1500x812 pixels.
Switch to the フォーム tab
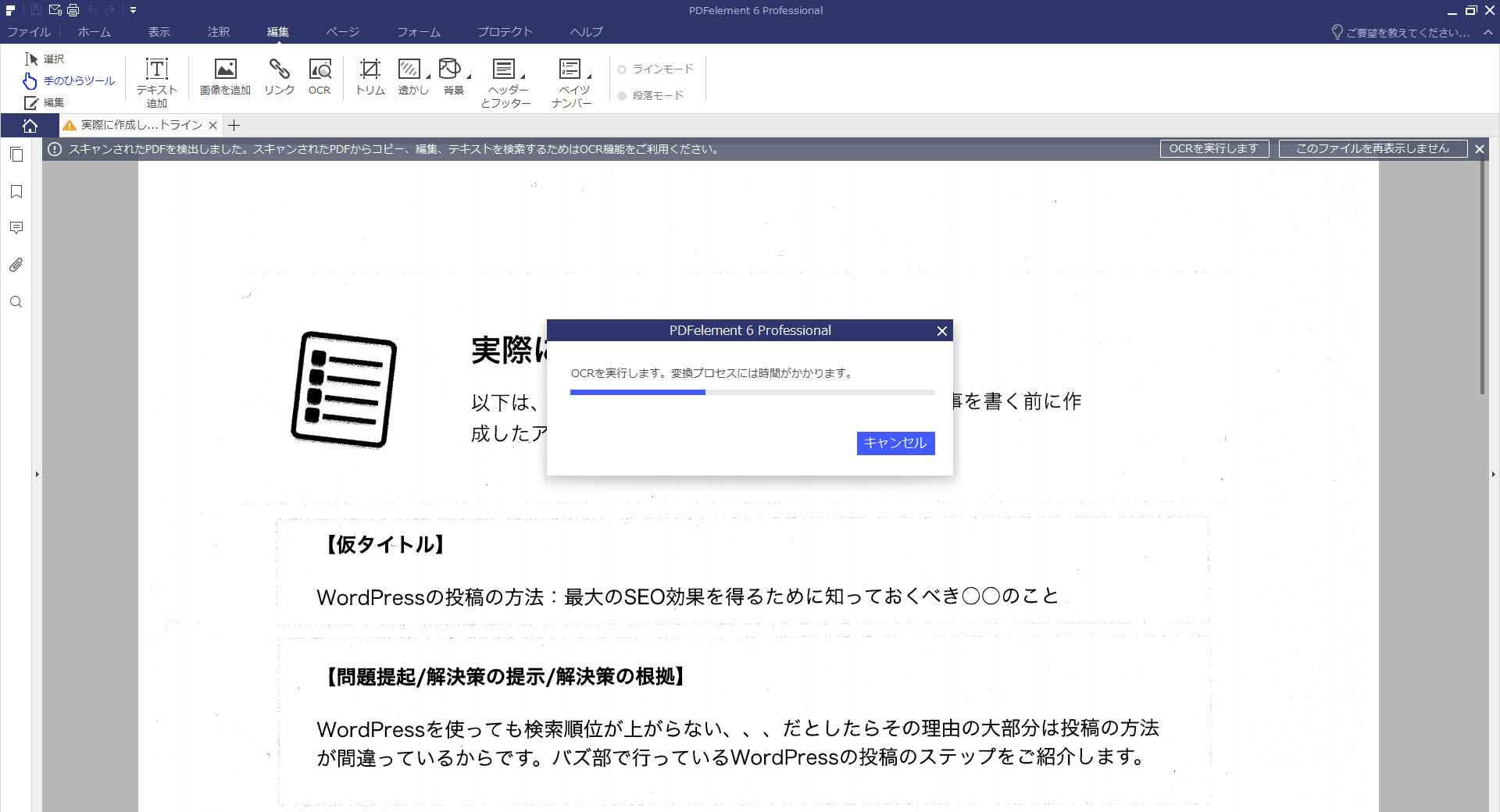(419, 32)
